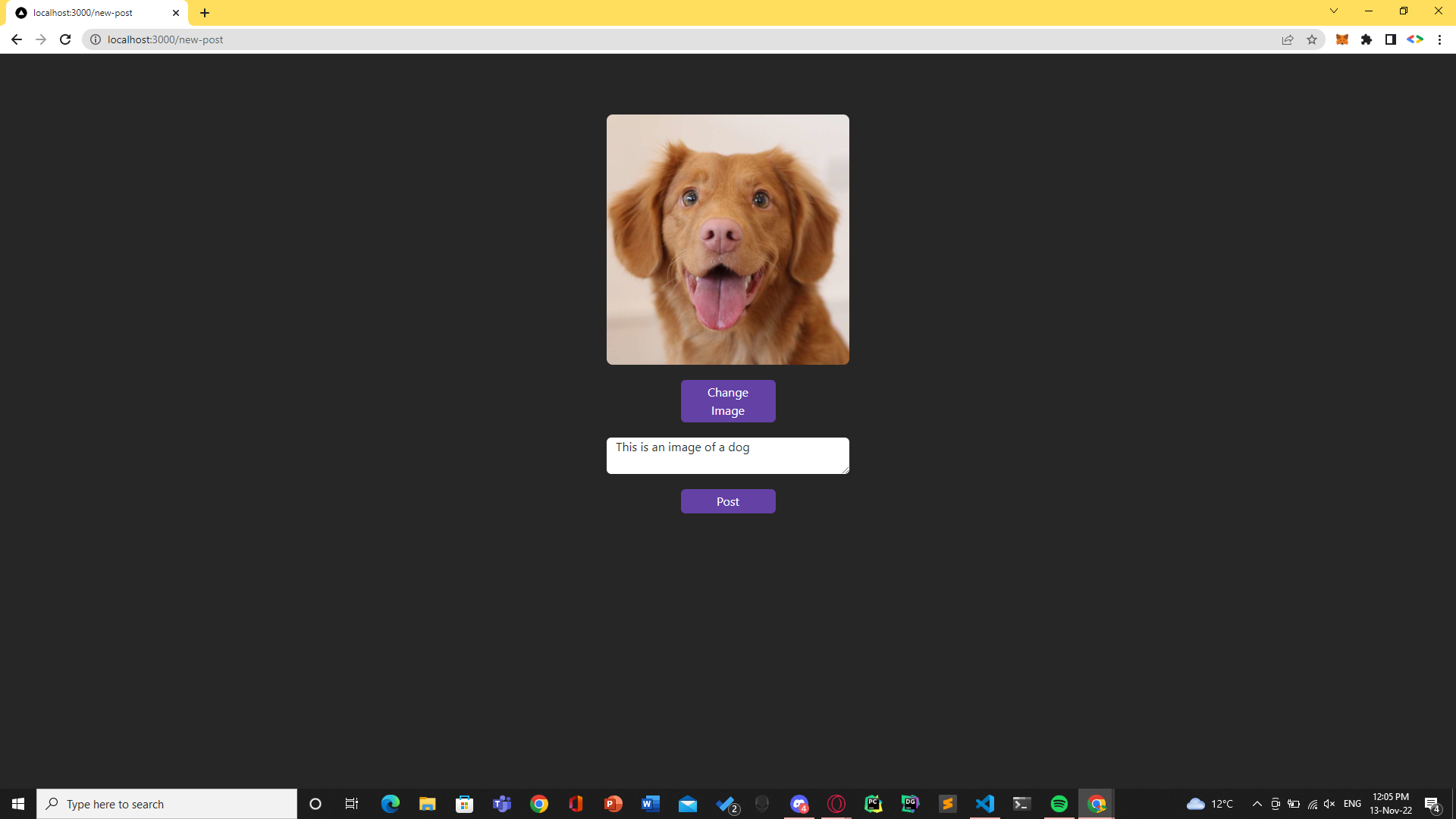Submit with the Post button
The image size is (1456, 819).
pyautogui.click(x=728, y=501)
